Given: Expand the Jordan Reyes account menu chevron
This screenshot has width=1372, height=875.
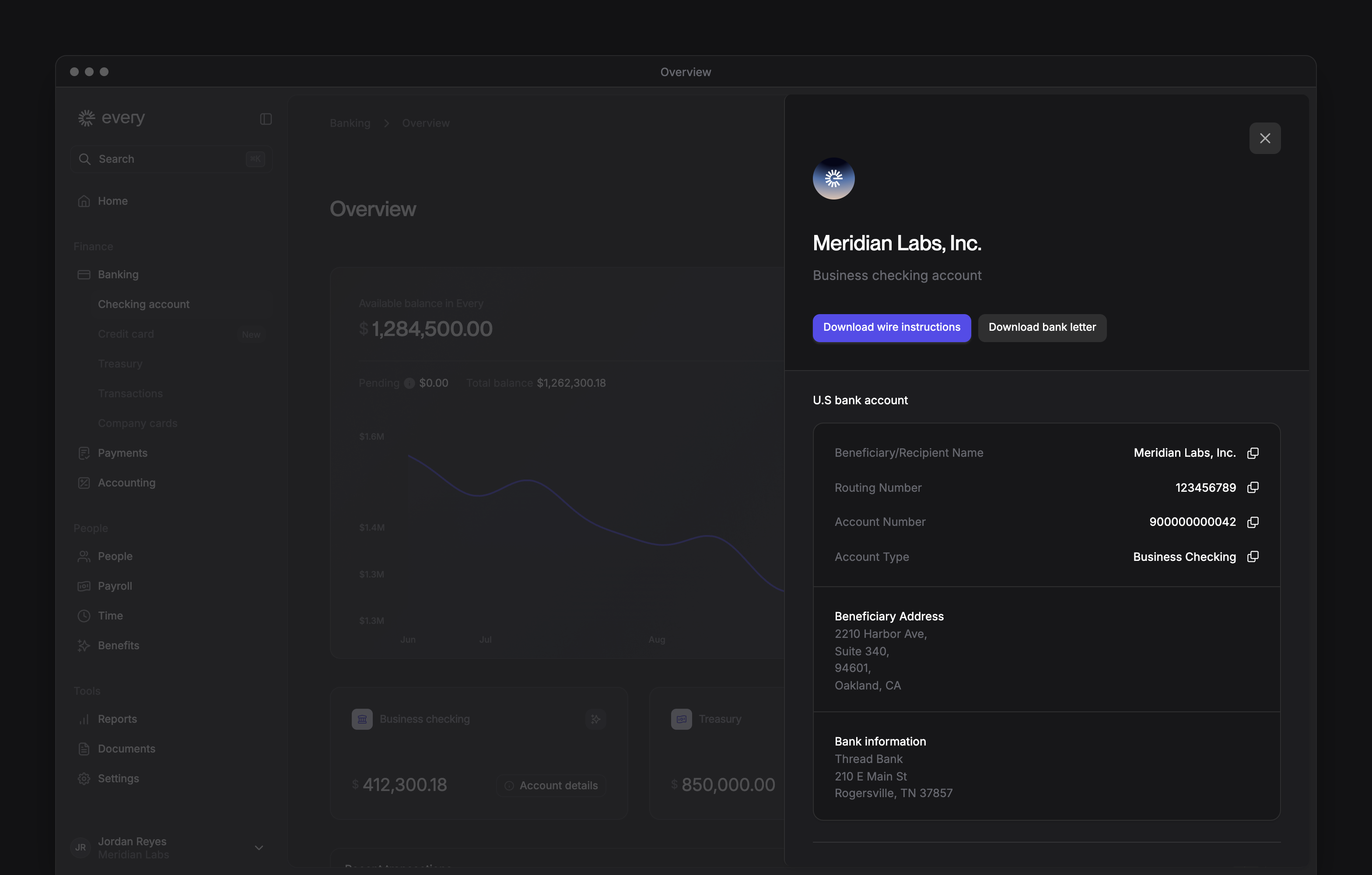Looking at the screenshot, I should point(259,848).
